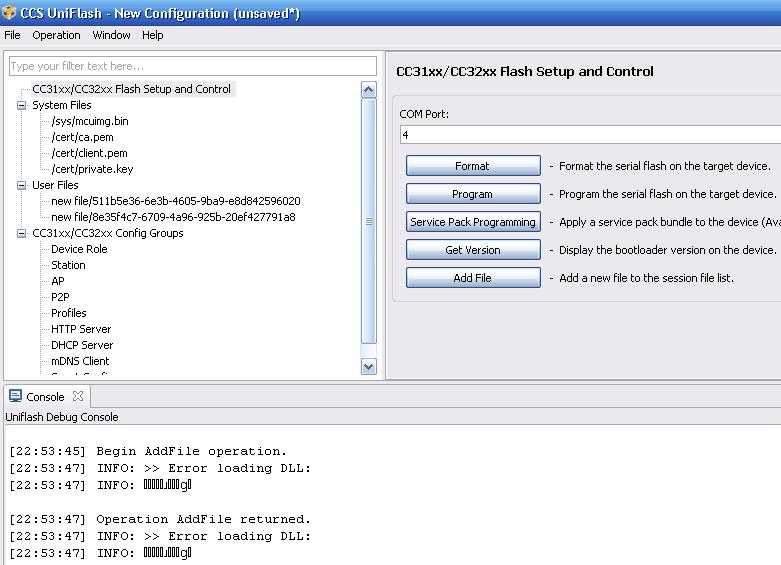
Task: Select P2P config group
Action: (60, 297)
